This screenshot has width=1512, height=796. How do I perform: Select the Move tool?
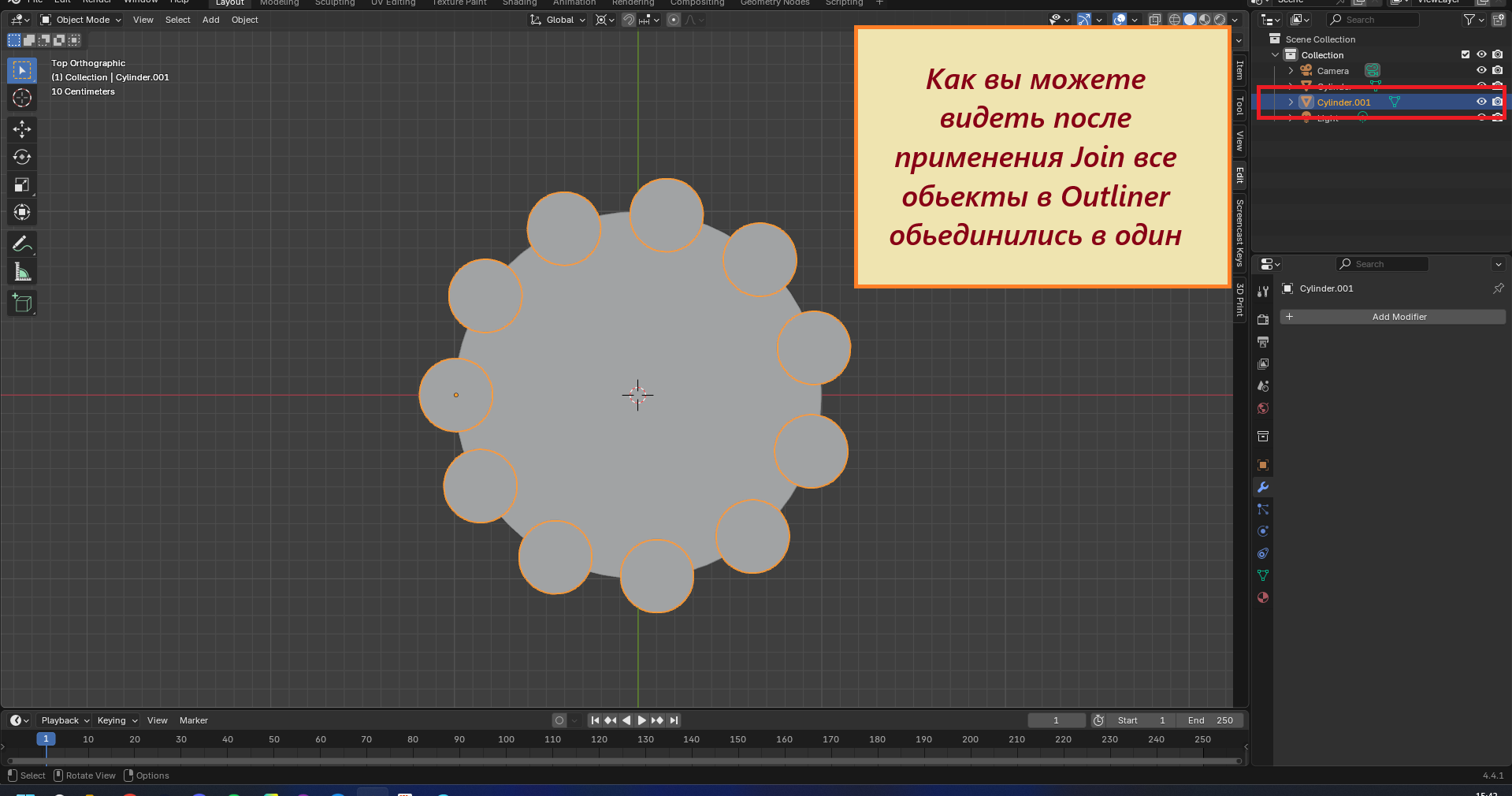(x=22, y=129)
